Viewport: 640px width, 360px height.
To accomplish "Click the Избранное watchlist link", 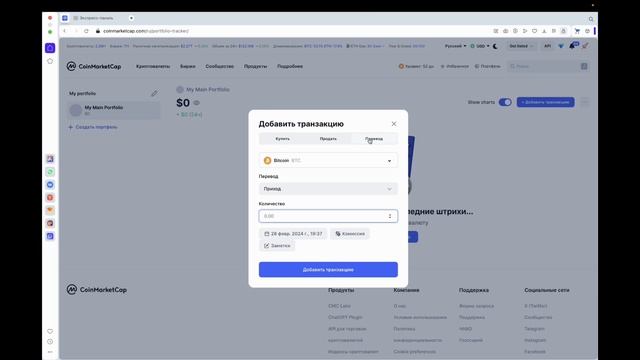I will [454, 66].
